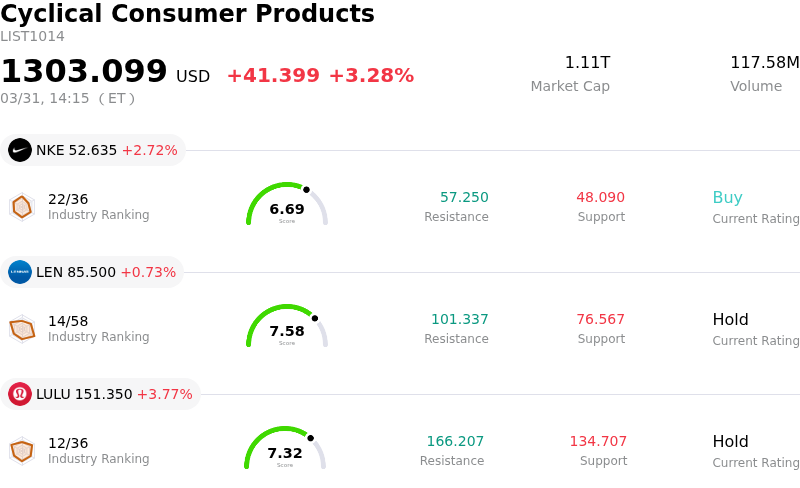Click LEN support value 76.567

click(x=600, y=319)
